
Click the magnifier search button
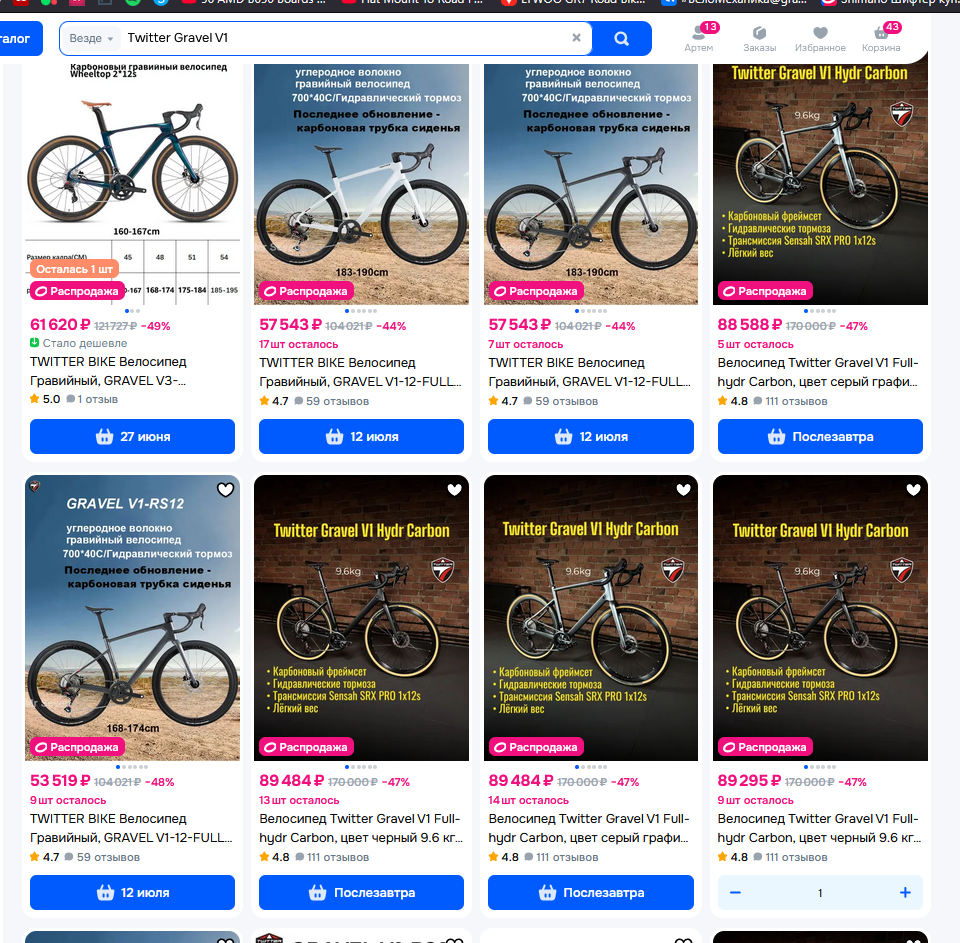point(621,39)
